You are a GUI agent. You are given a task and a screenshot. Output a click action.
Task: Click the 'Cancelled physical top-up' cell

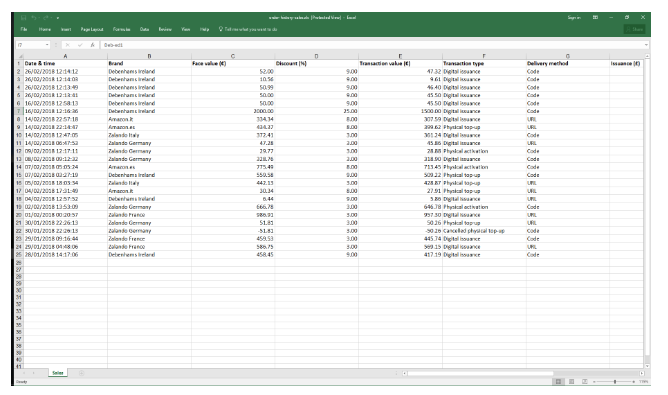[x=484, y=231]
